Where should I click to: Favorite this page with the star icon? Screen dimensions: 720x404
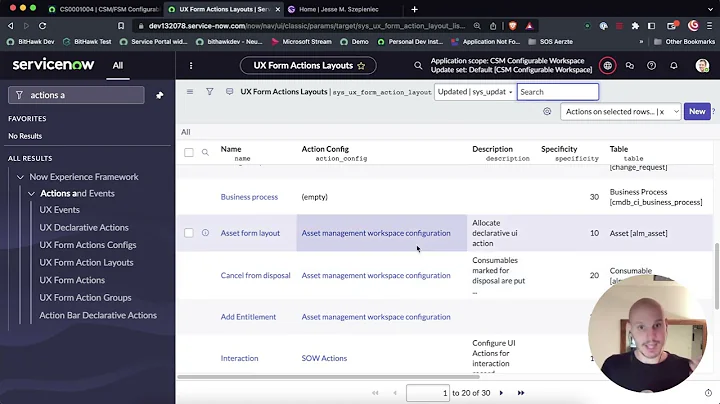point(361,66)
